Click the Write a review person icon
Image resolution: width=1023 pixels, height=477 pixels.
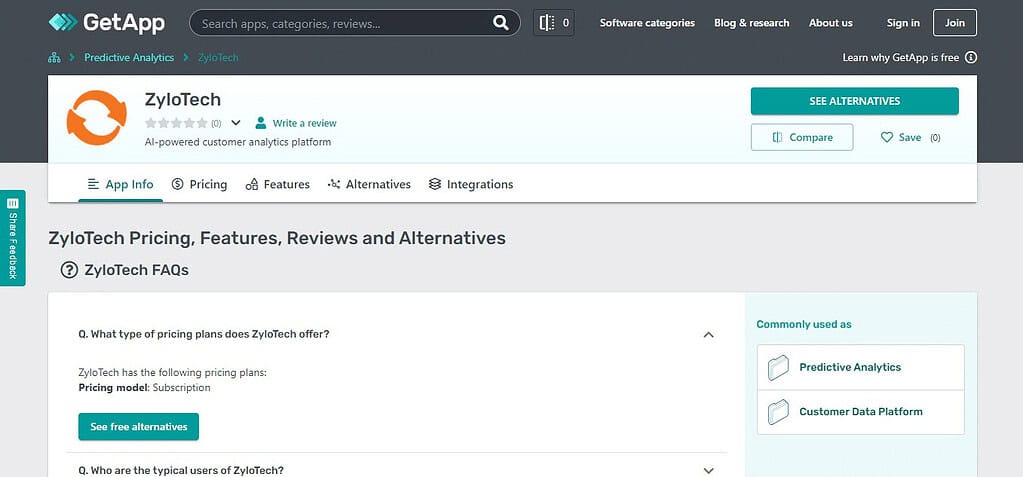click(x=261, y=123)
